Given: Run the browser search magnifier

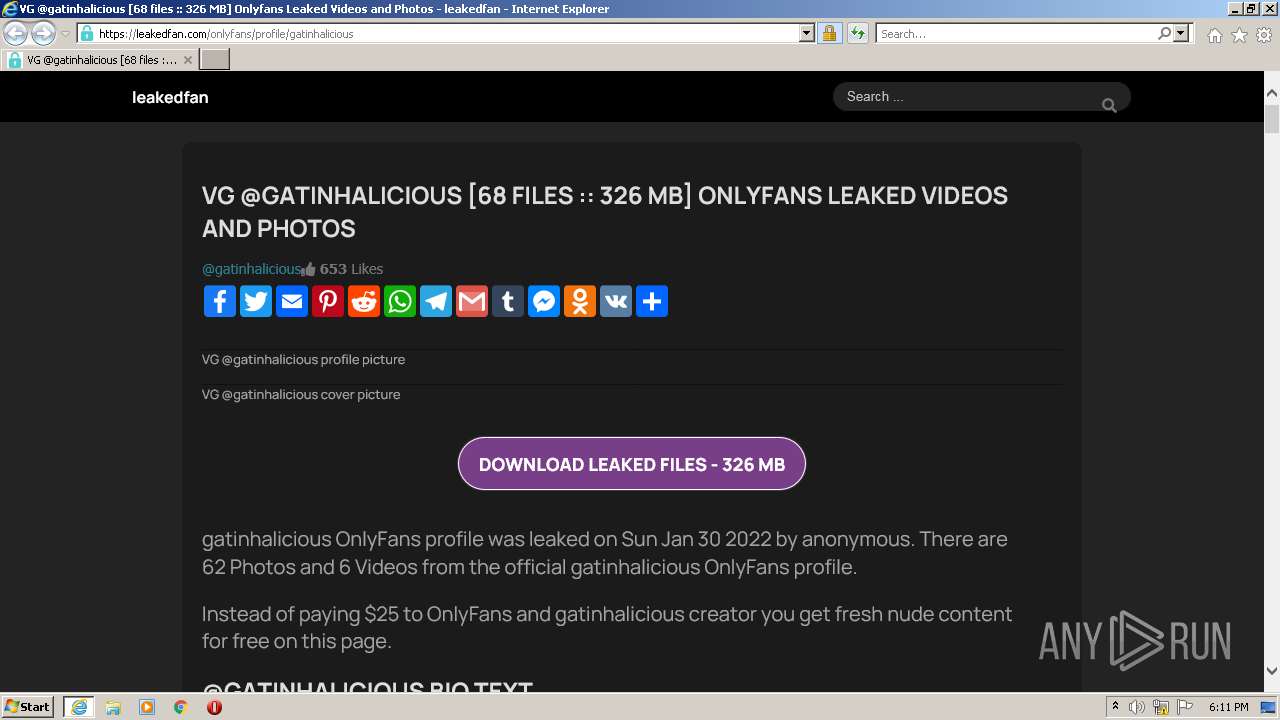Looking at the screenshot, I should (1164, 34).
